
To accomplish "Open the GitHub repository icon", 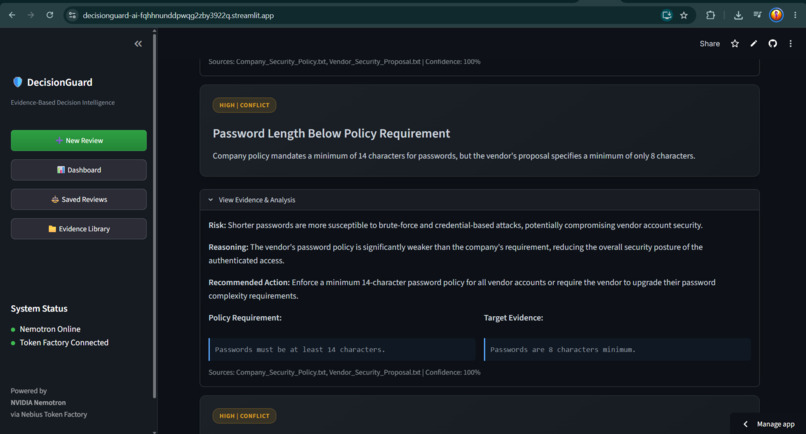I will [x=773, y=44].
